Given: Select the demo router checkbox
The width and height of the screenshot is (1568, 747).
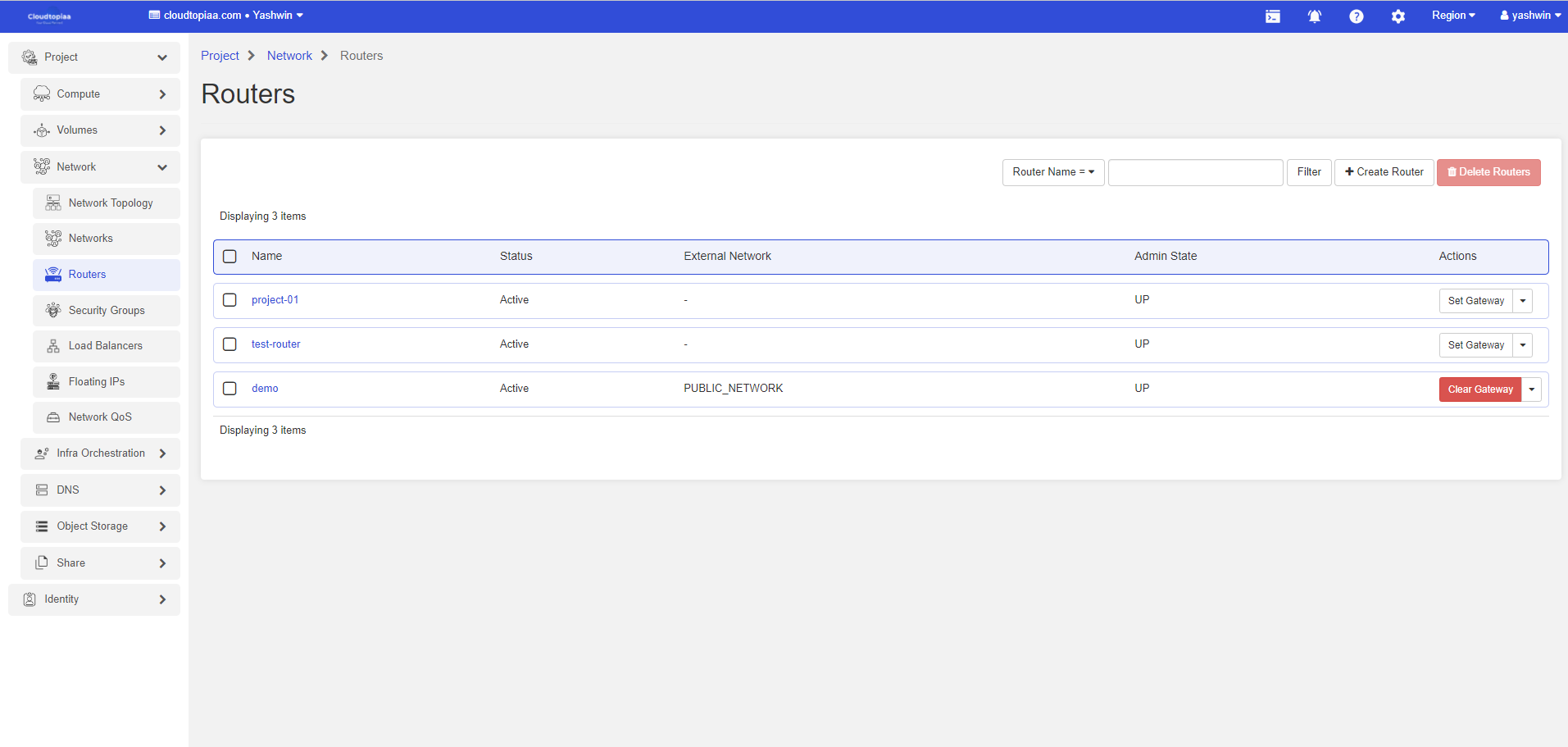Looking at the screenshot, I should tap(230, 389).
